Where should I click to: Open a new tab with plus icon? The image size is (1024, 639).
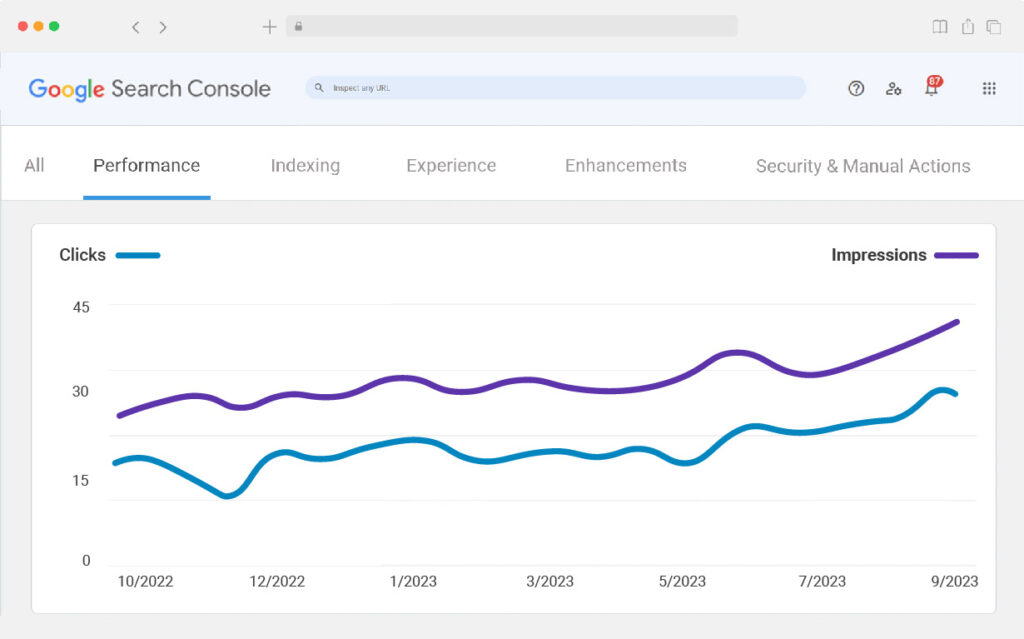pos(269,27)
